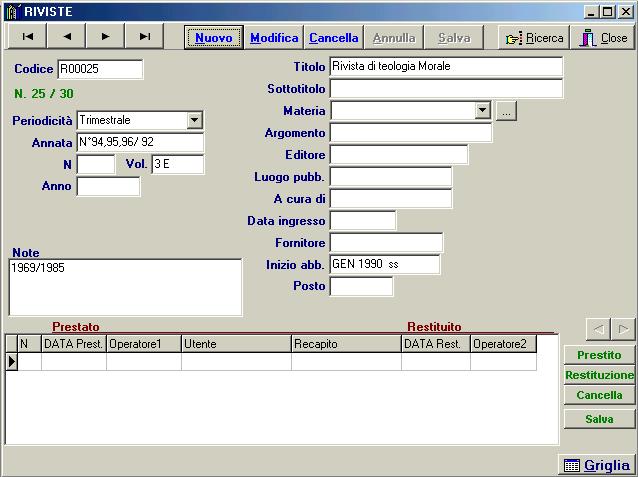Open Ricerca search with pointing-hand icon
The height and width of the screenshot is (477, 638).
[534, 38]
